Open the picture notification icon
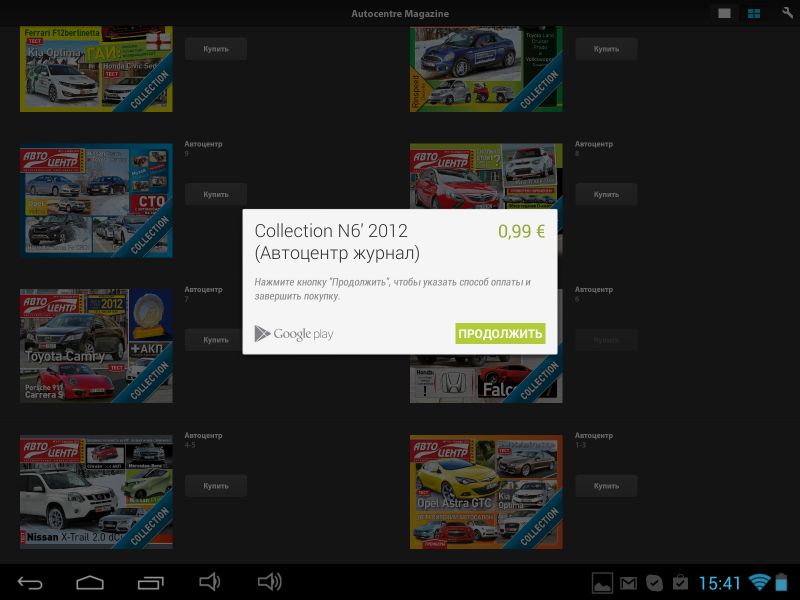The height and width of the screenshot is (600, 800). point(602,582)
